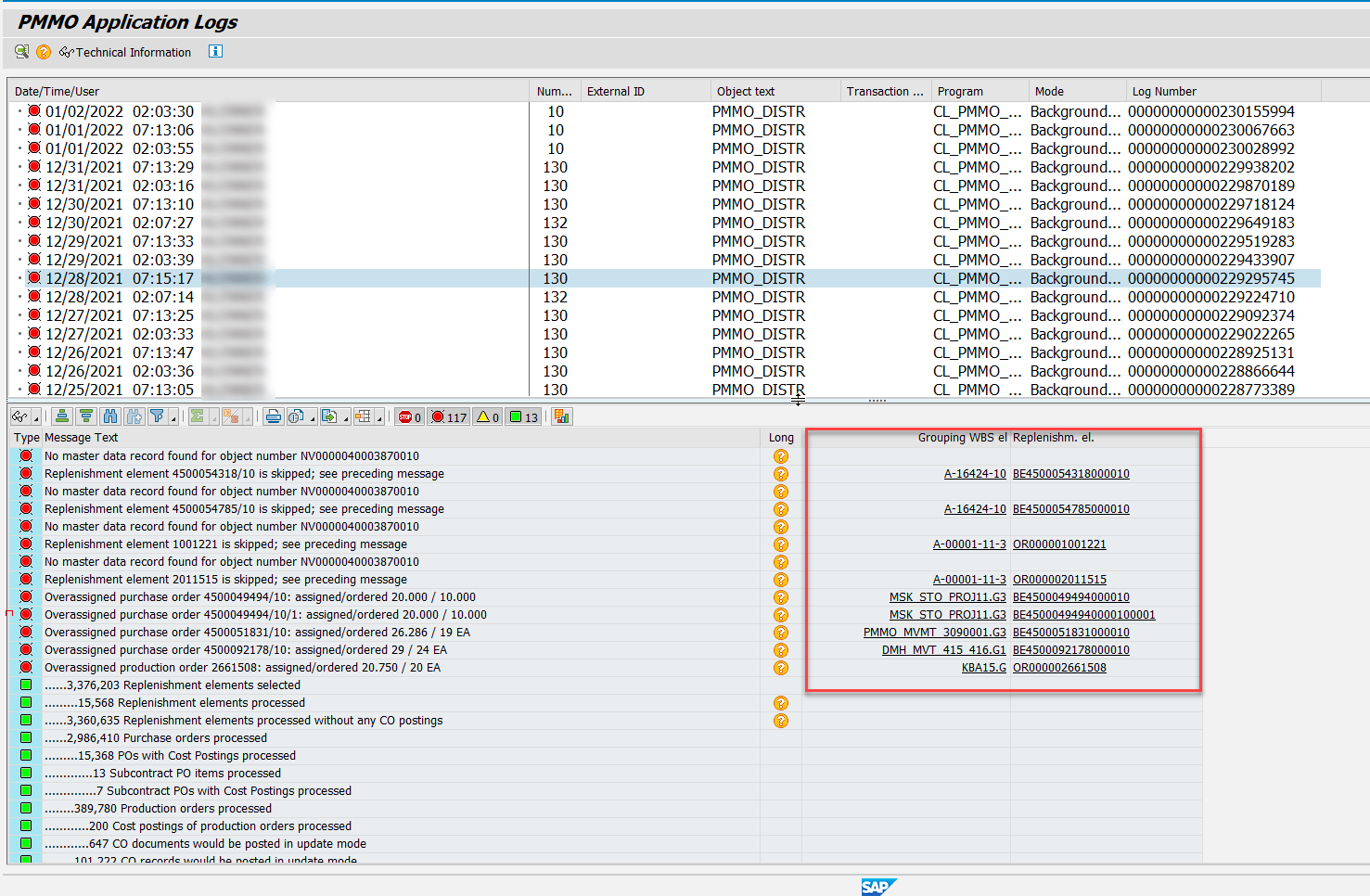Sort the messages in descending order
Viewport: 1370px width, 896px height.
pos(85,416)
